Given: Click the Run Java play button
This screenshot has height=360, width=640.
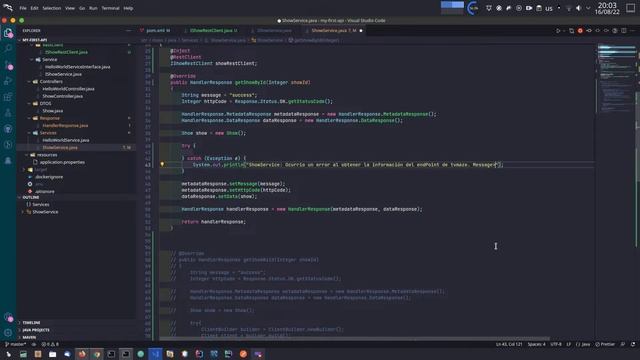Looking at the screenshot, I should click(x=558, y=31).
